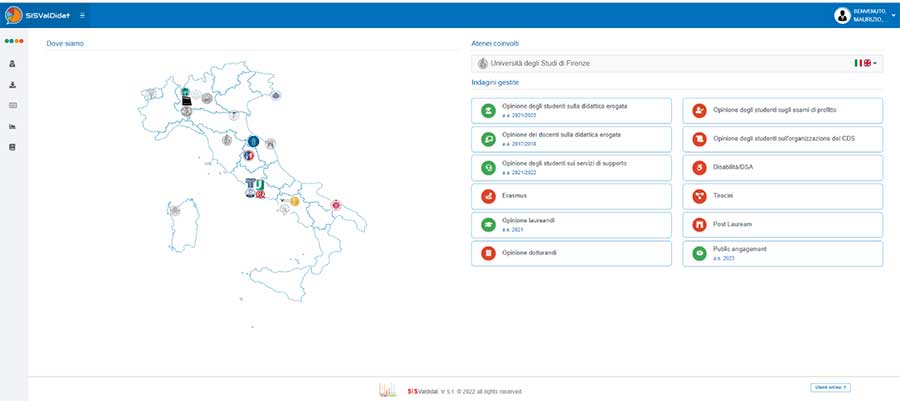This screenshot has height=401, width=900.
Task: Open the user profile sidebar icon
Action: pos(13,63)
